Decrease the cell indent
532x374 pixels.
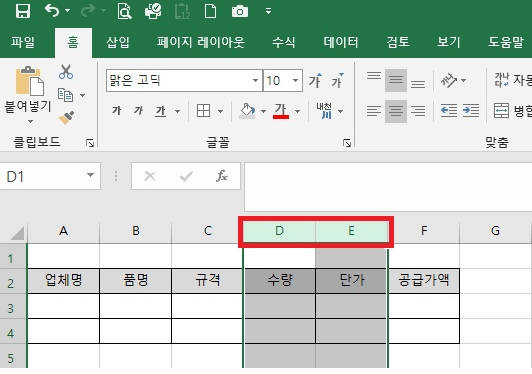tap(449, 111)
